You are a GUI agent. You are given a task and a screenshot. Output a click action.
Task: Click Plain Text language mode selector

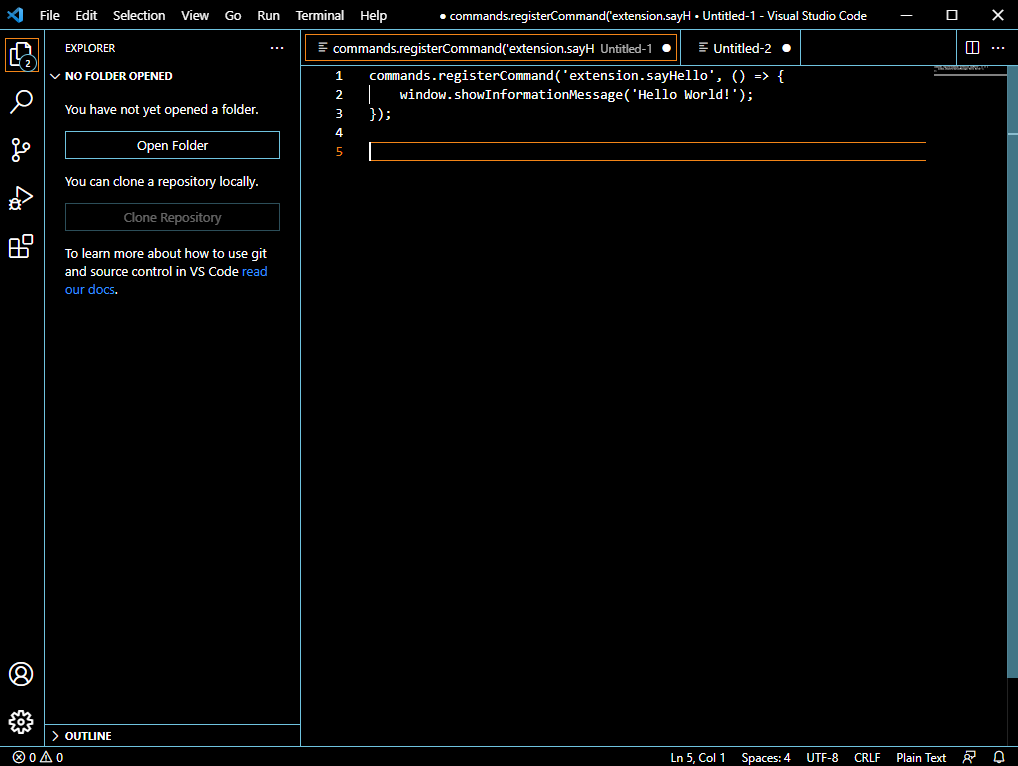click(x=921, y=757)
